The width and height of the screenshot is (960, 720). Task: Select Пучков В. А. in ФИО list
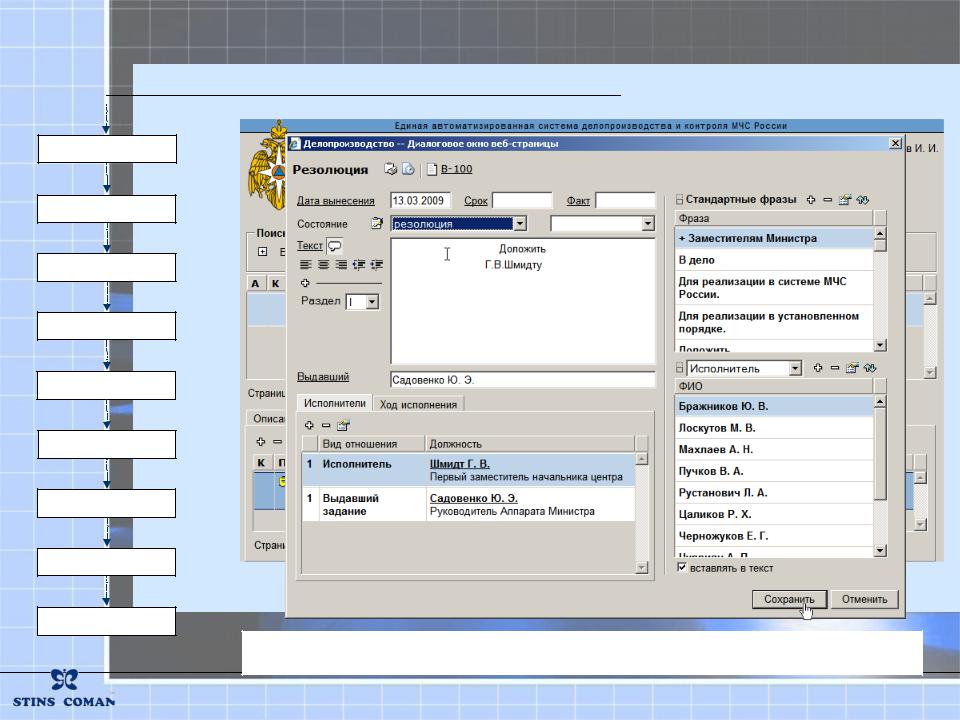774,471
